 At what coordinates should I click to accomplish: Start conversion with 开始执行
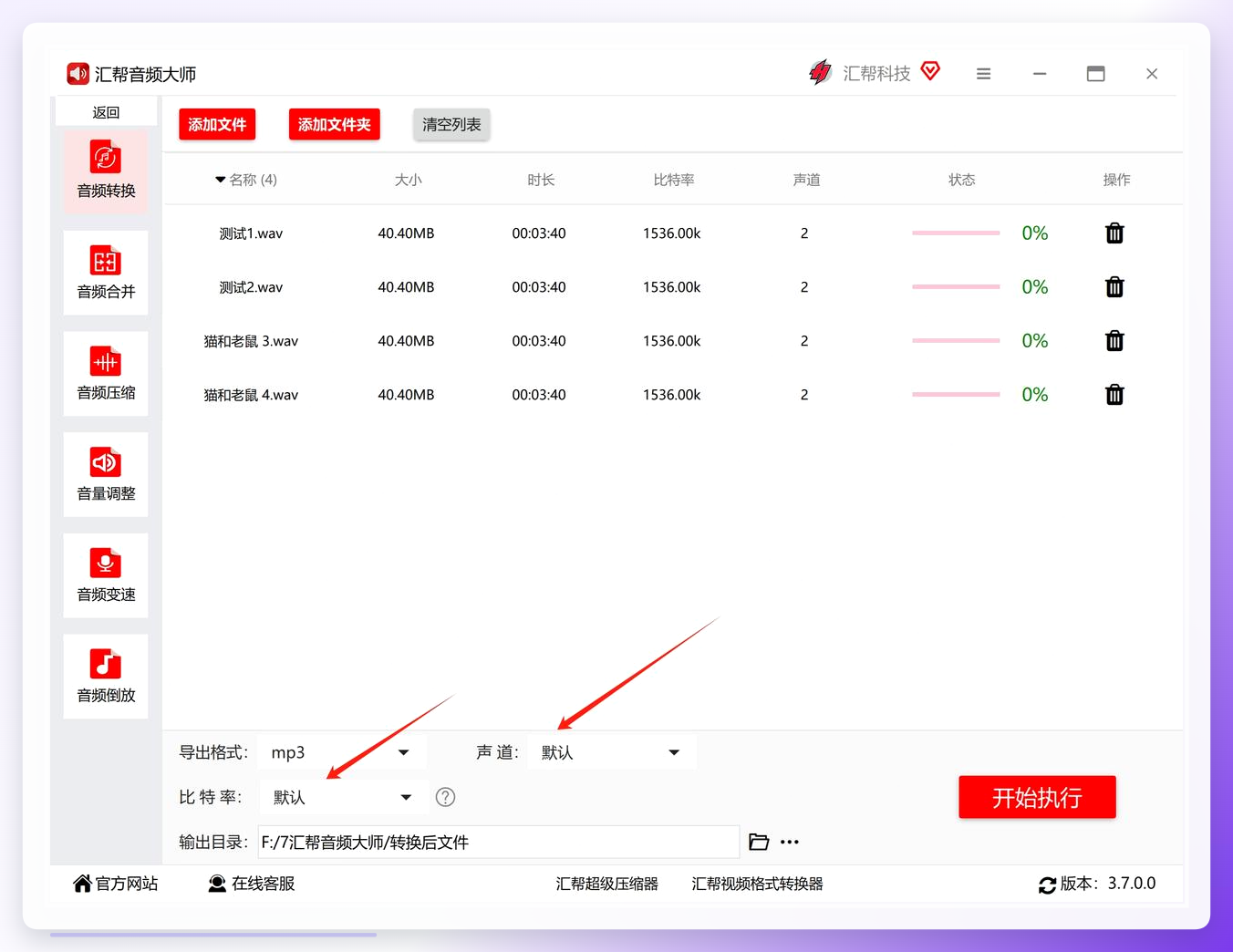1037,797
